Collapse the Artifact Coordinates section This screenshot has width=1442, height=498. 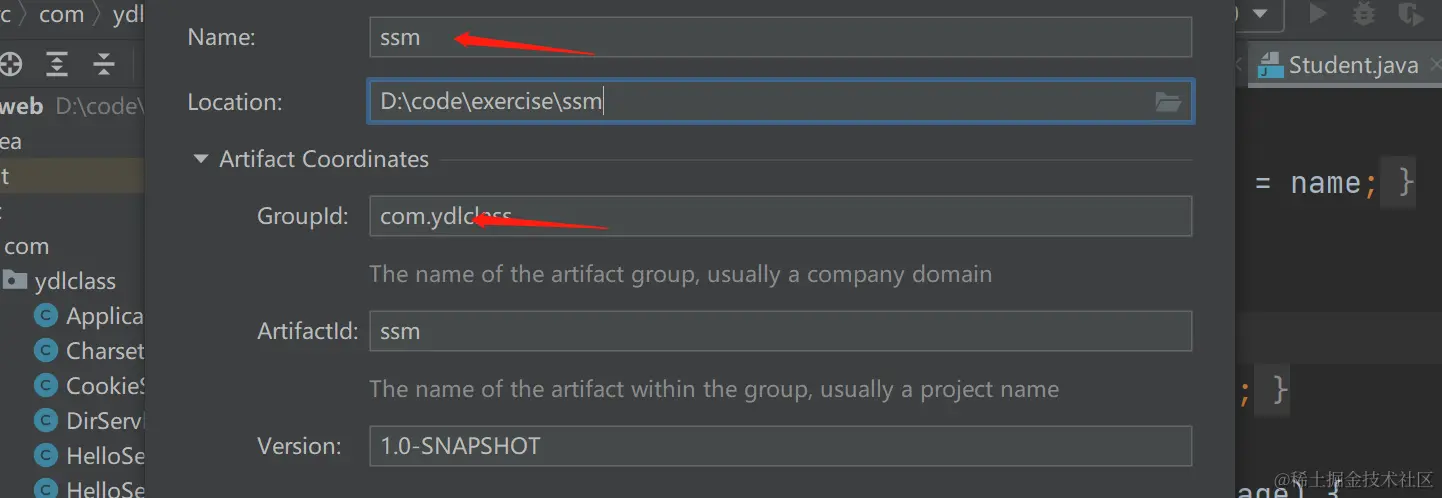pos(201,159)
